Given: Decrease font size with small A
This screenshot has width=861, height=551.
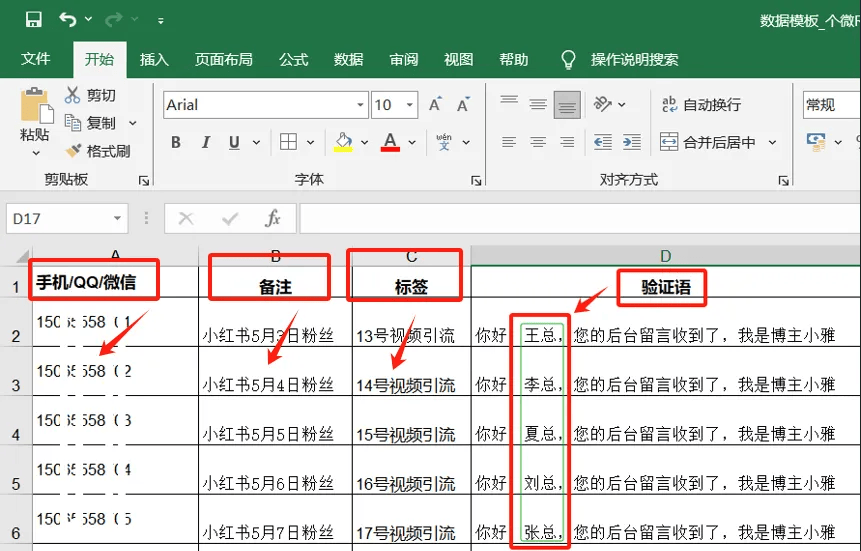Looking at the screenshot, I should click(463, 104).
